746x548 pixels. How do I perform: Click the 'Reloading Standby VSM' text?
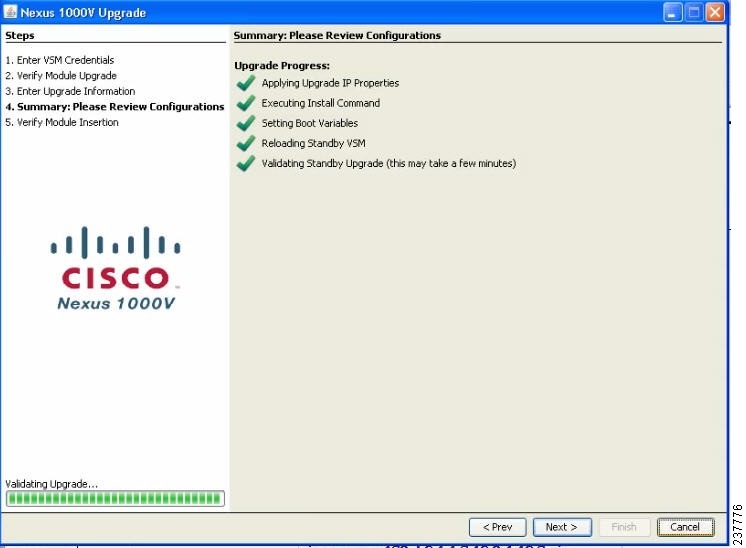(x=314, y=143)
